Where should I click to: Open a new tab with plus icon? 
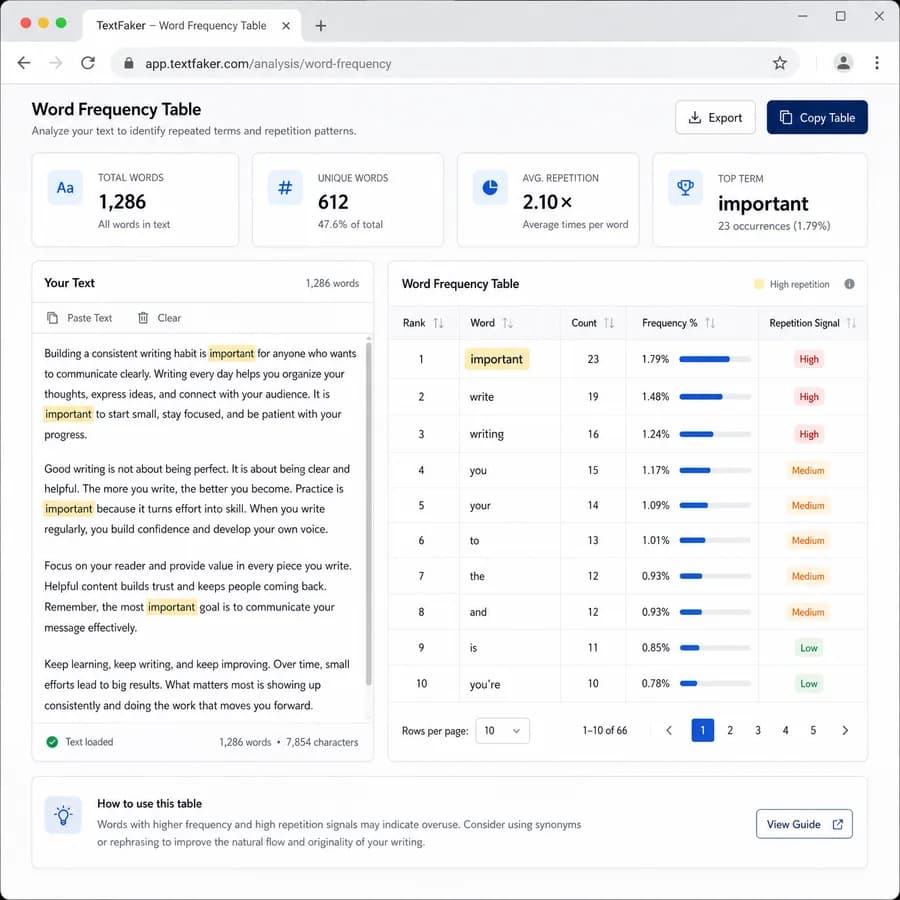321,26
